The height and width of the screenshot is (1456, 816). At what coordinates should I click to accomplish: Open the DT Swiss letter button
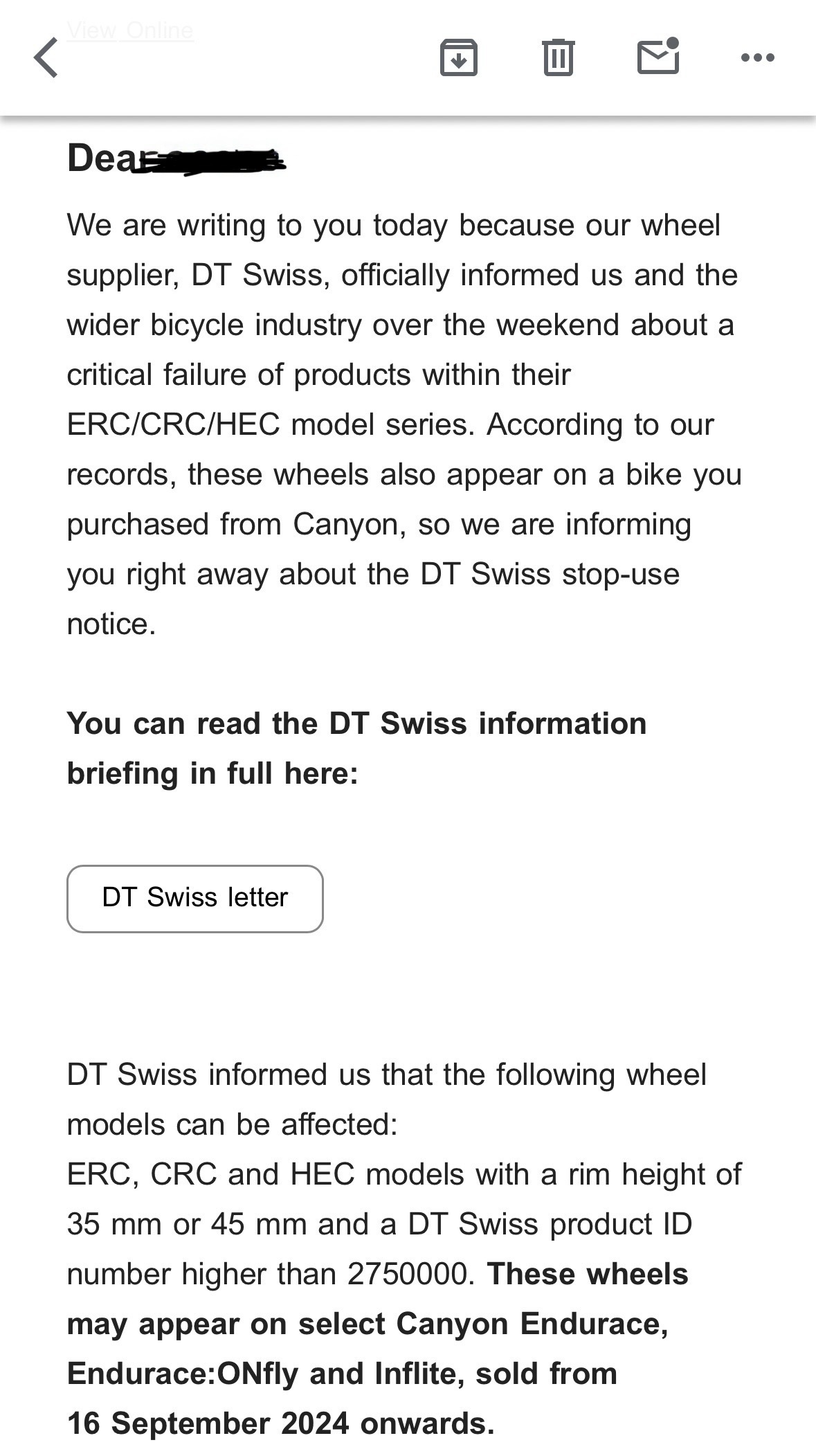click(x=194, y=898)
